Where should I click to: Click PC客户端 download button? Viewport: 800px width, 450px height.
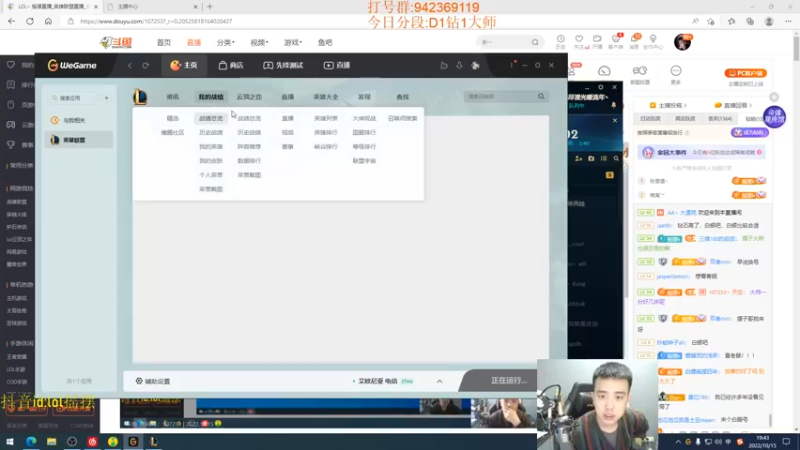[x=745, y=73]
